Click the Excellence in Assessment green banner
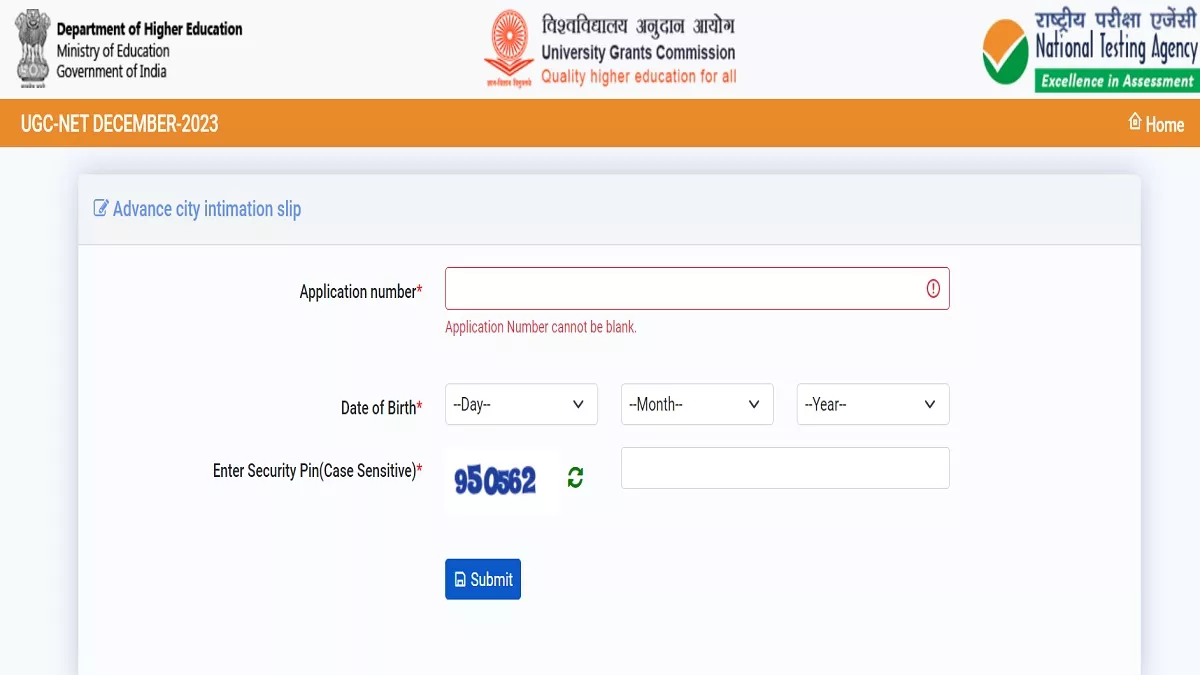The height and width of the screenshot is (675, 1200). (1116, 81)
